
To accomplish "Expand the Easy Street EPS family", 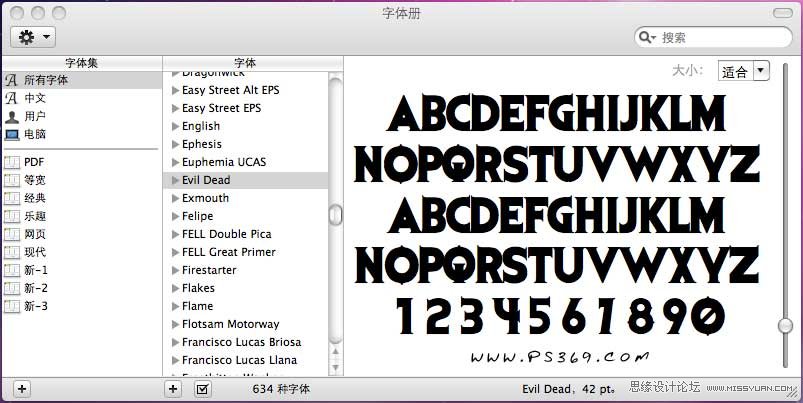I will [x=175, y=109].
